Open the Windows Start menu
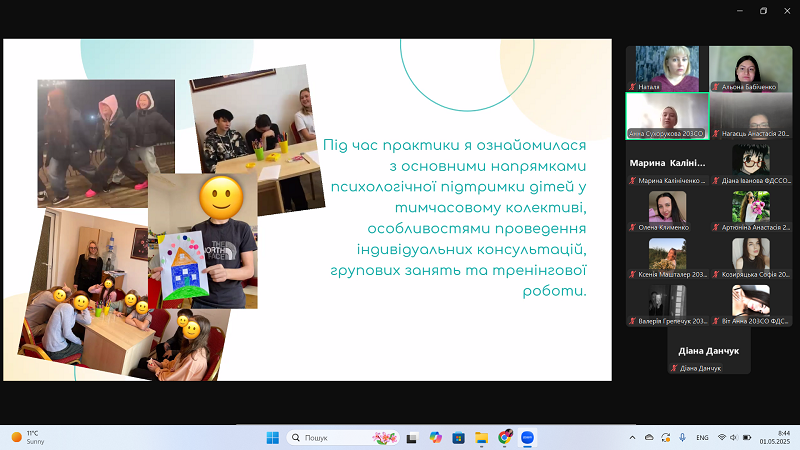This screenshot has width=800, height=450. (x=272, y=438)
